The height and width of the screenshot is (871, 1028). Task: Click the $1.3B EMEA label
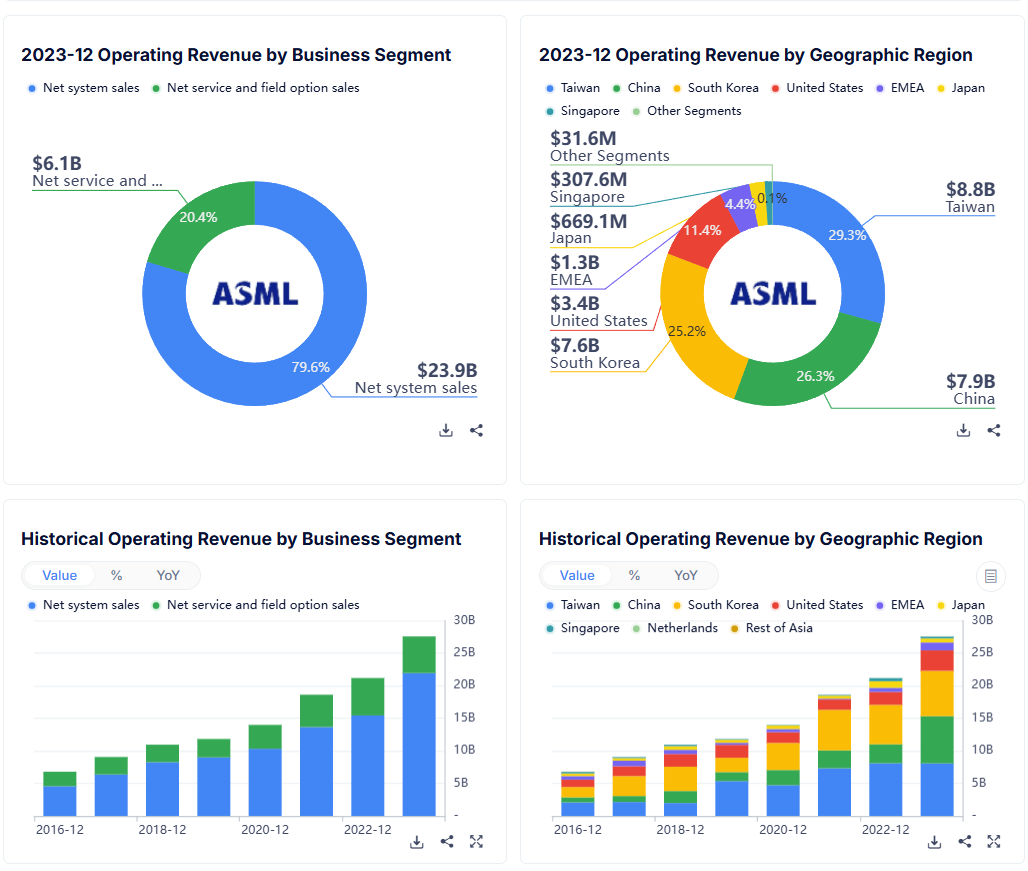(575, 271)
